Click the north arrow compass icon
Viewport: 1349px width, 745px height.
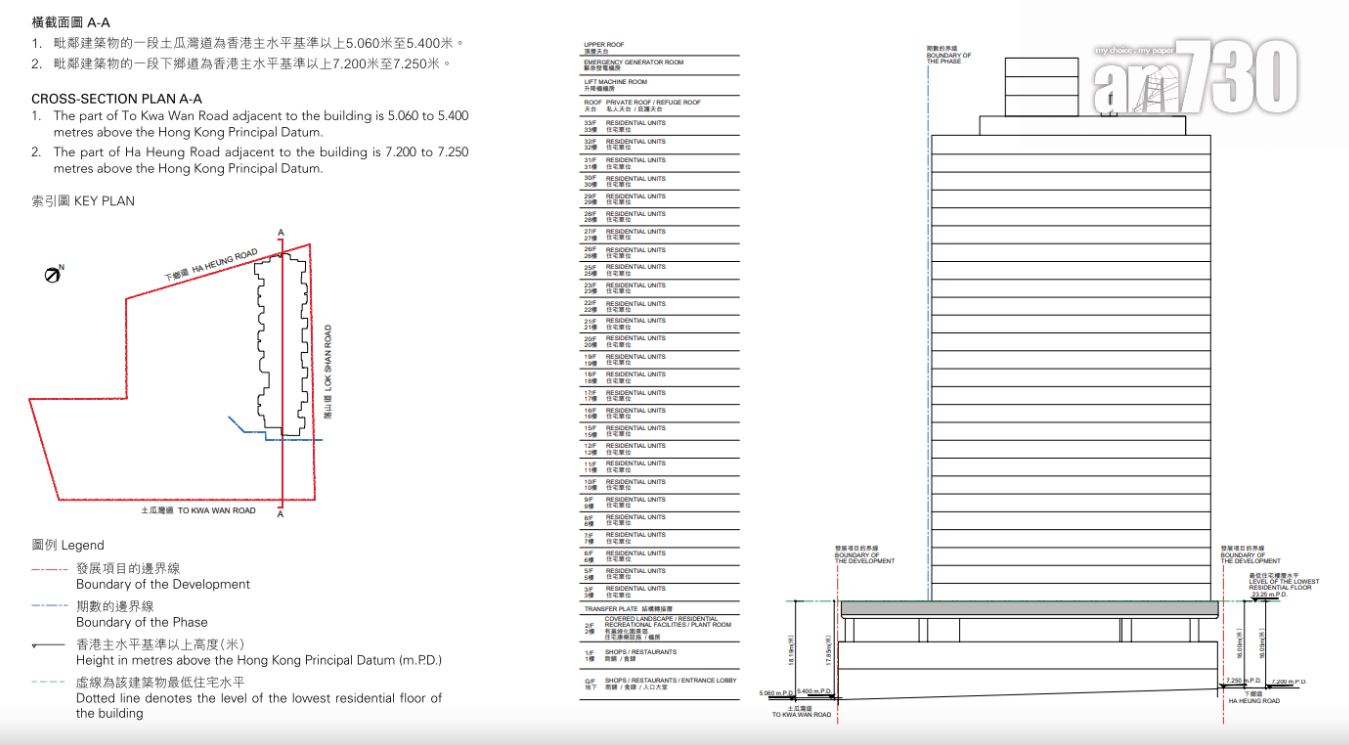point(54,274)
